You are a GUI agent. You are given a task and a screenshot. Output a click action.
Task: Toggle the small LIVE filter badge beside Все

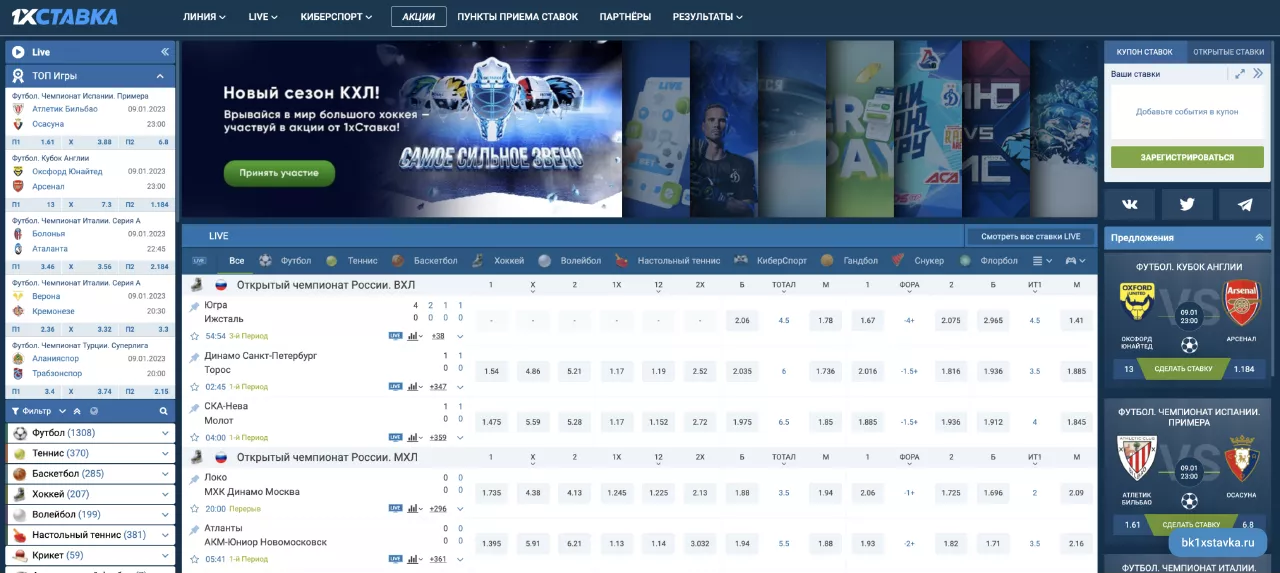pyautogui.click(x=199, y=261)
